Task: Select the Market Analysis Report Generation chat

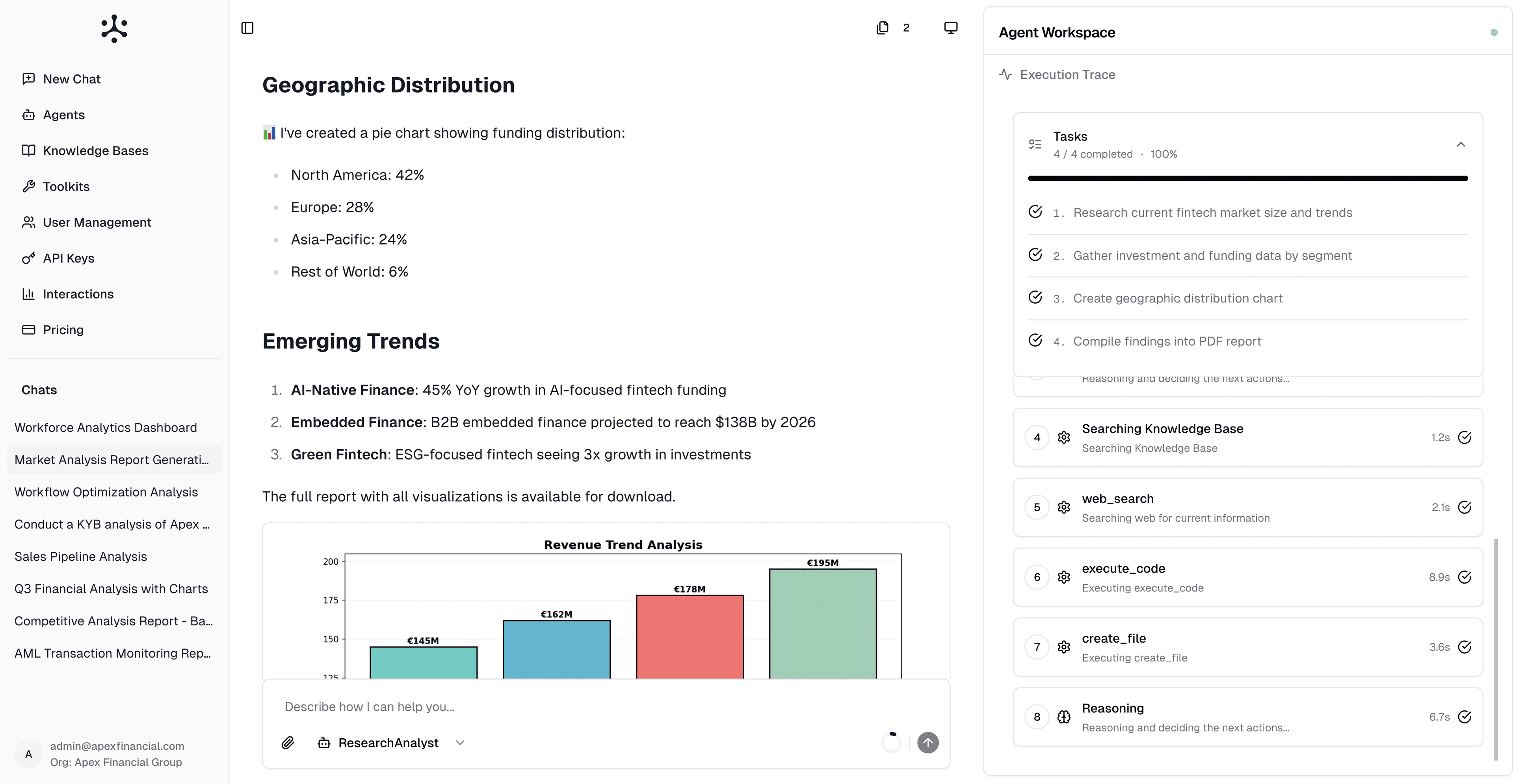Action: 114,460
